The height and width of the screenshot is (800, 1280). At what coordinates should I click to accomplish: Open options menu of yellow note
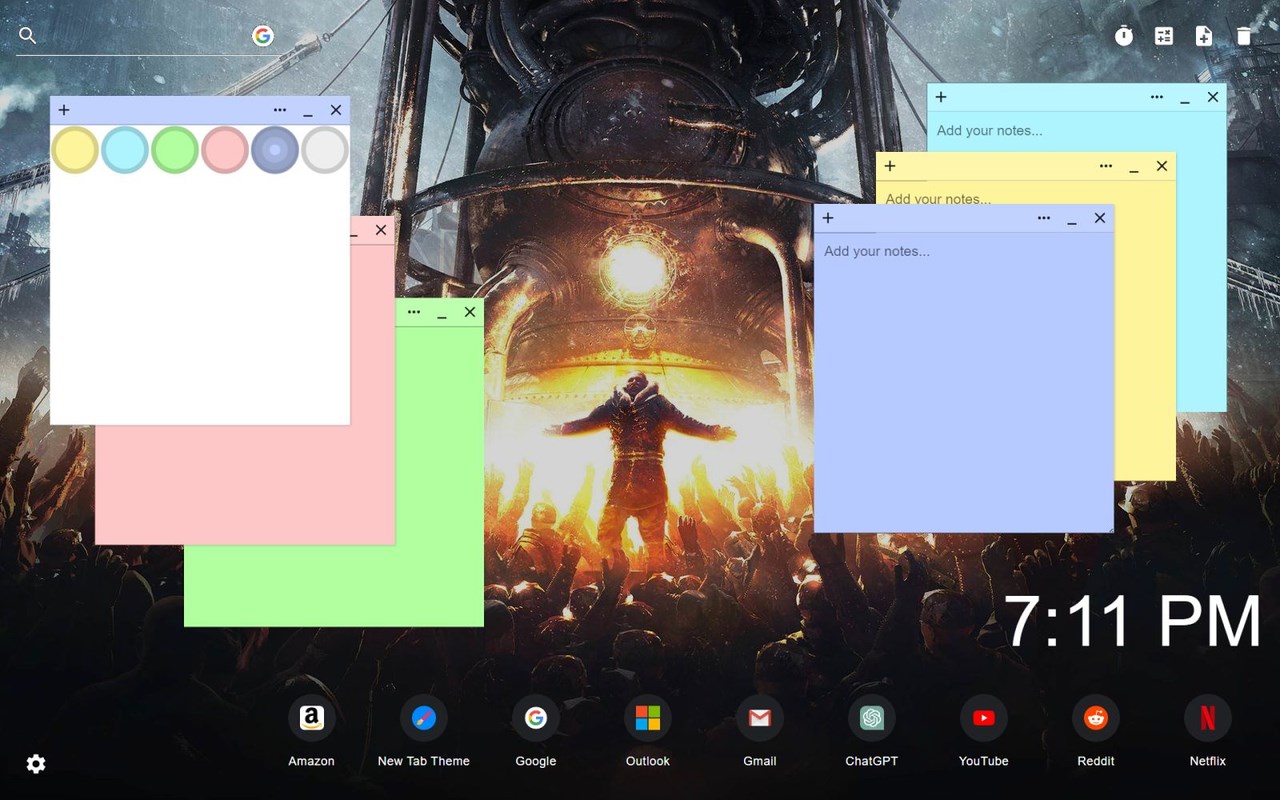pos(1106,166)
